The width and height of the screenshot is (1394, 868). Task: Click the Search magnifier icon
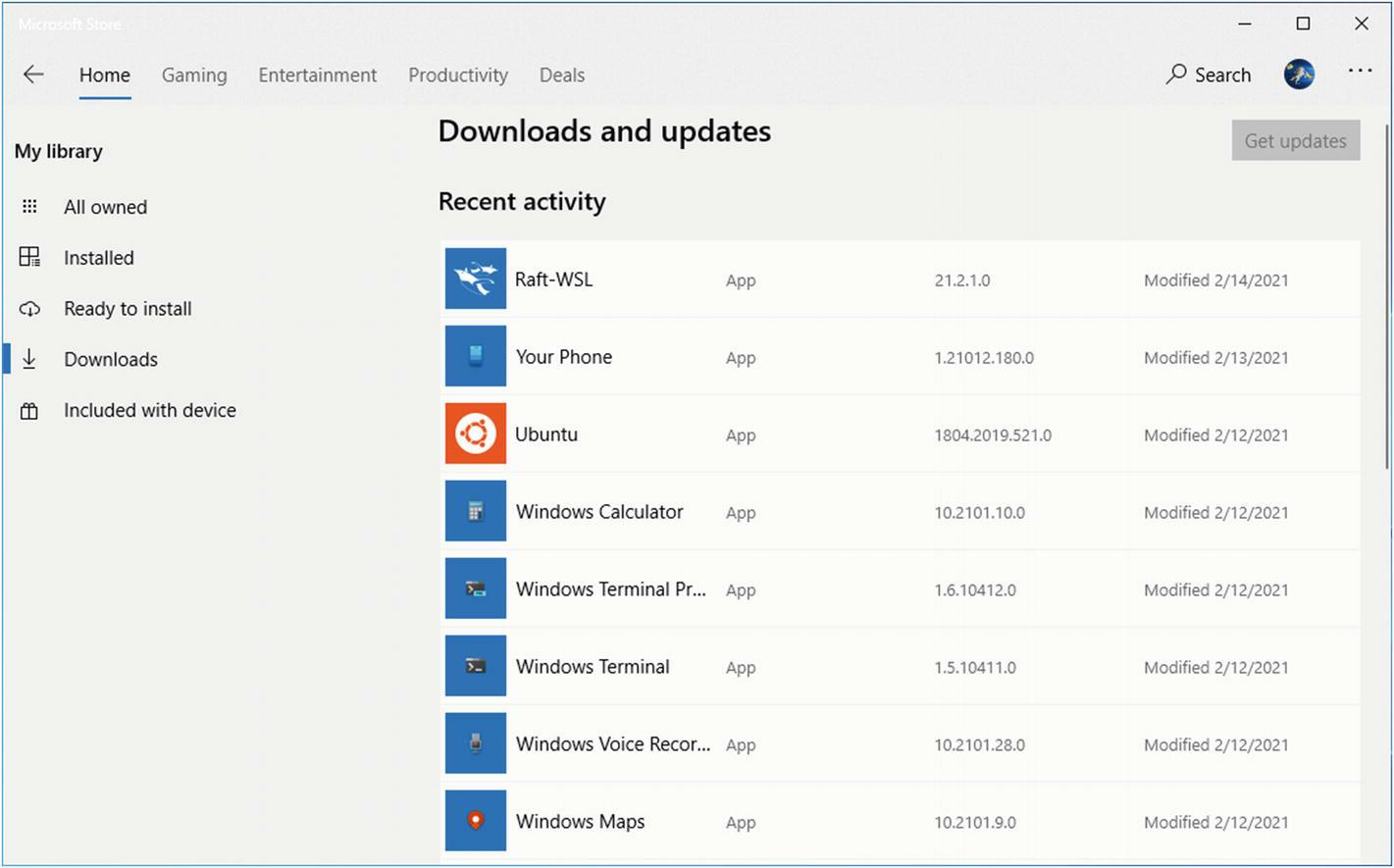(x=1176, y=75)
